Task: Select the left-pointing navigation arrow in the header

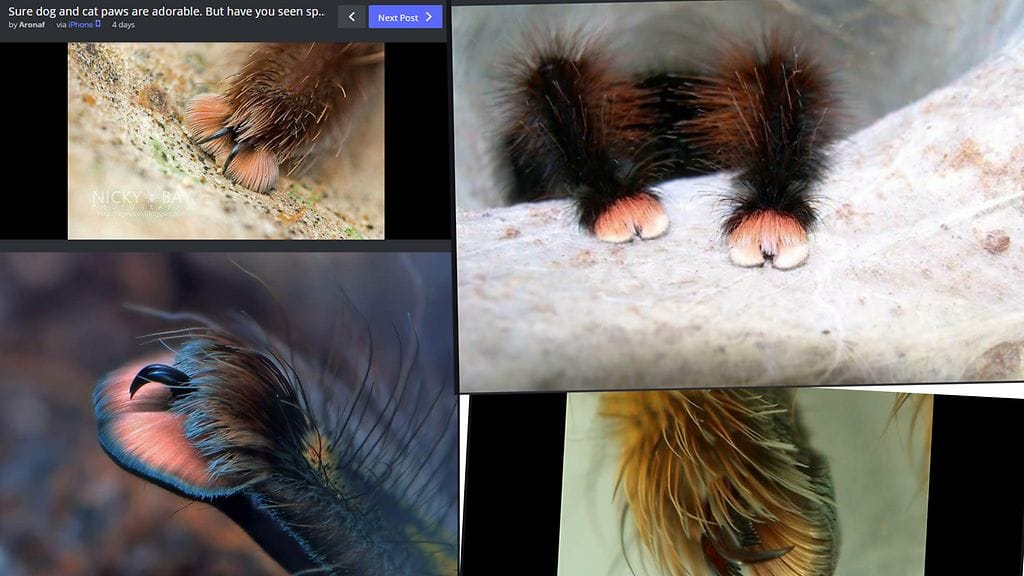Action: (x=351, y=16)
